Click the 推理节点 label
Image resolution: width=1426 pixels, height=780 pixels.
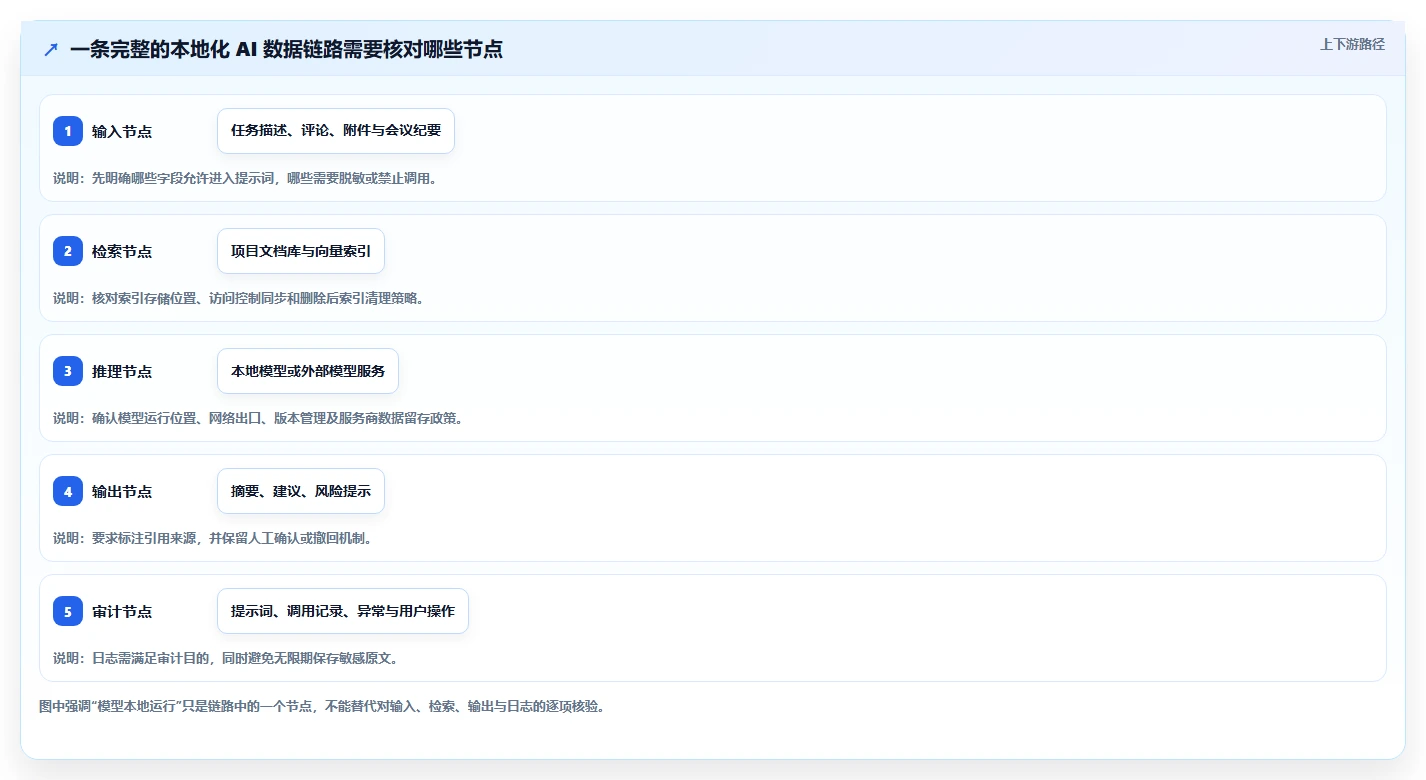[x=122, y=371]
